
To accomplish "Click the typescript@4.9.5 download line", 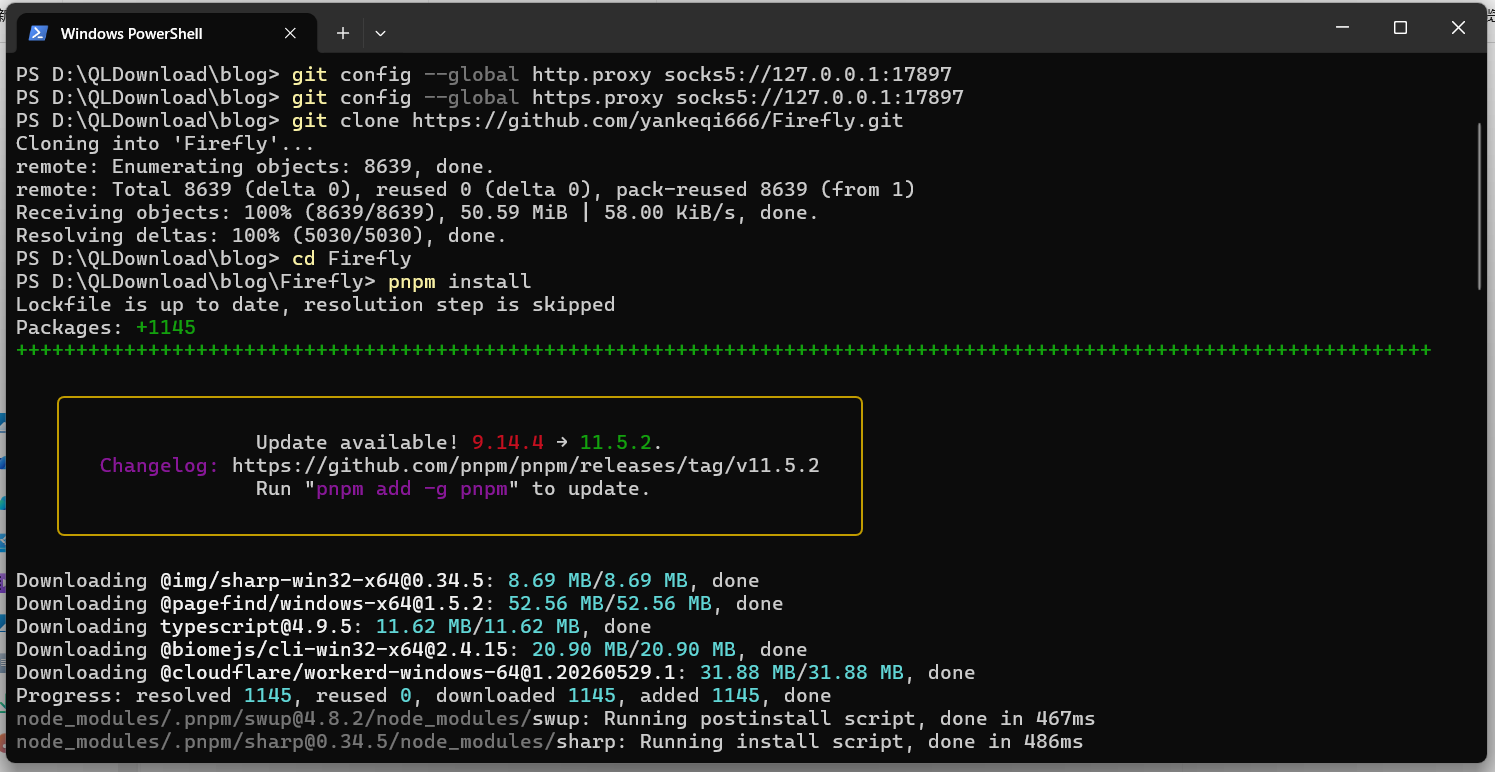I will pyautogui.click(x=334, y=627).
